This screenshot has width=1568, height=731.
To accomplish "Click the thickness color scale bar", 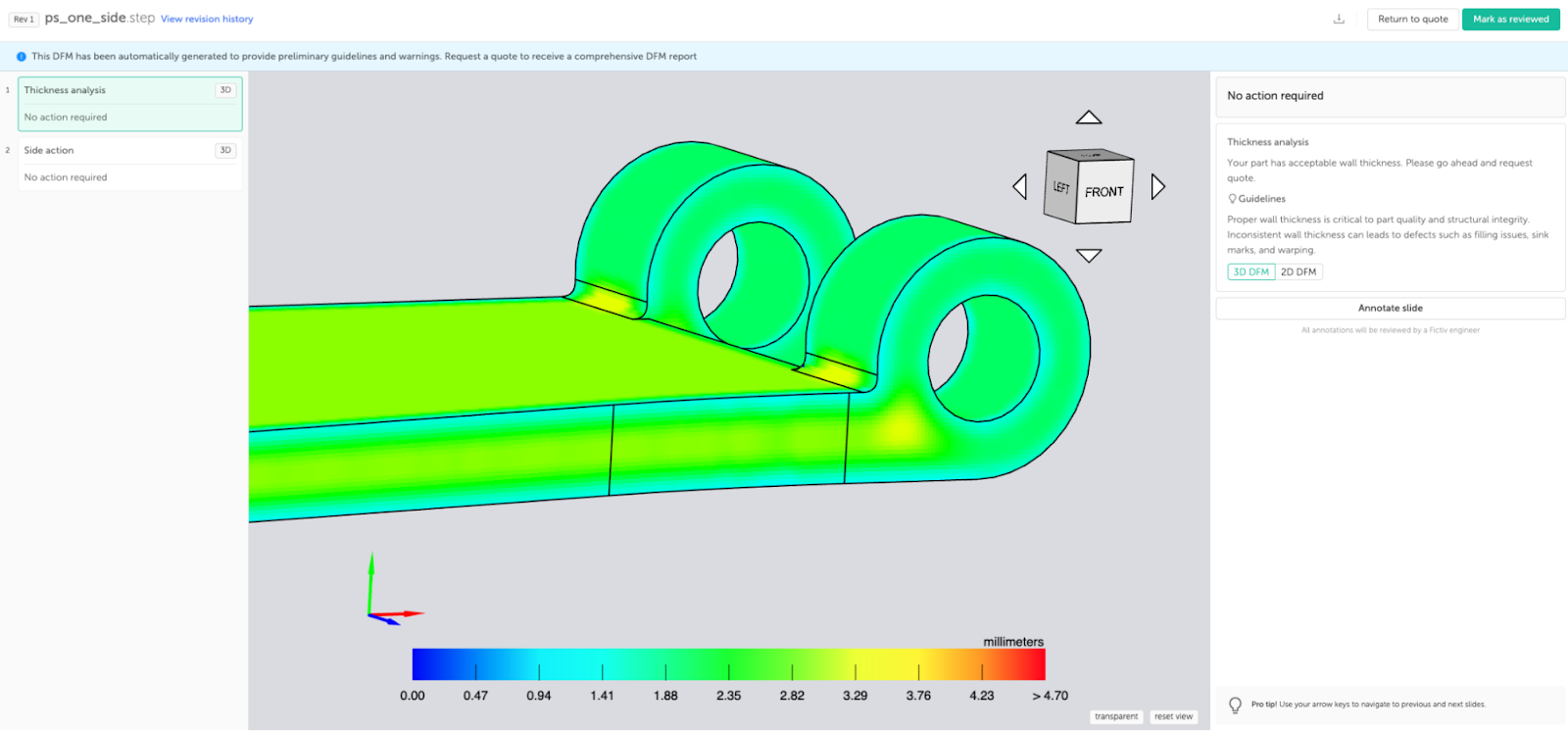I will [x=729, y=664].
